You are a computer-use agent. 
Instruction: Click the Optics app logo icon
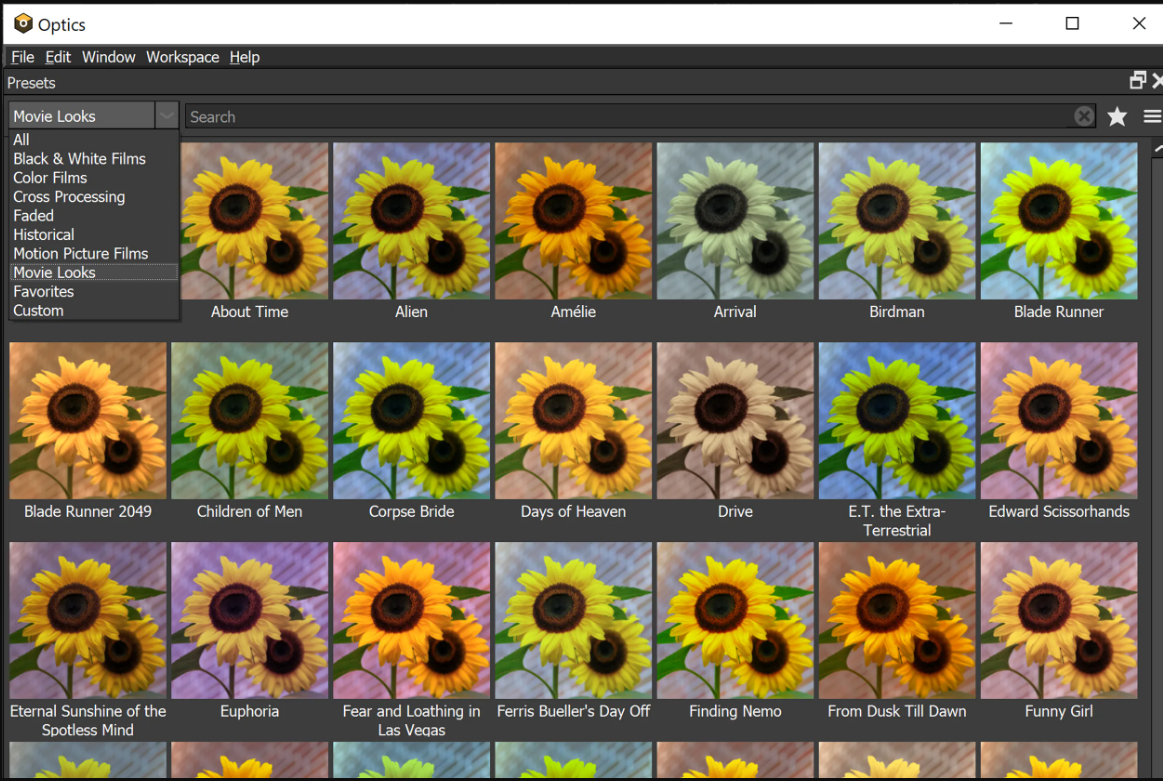tap(23, 24)
